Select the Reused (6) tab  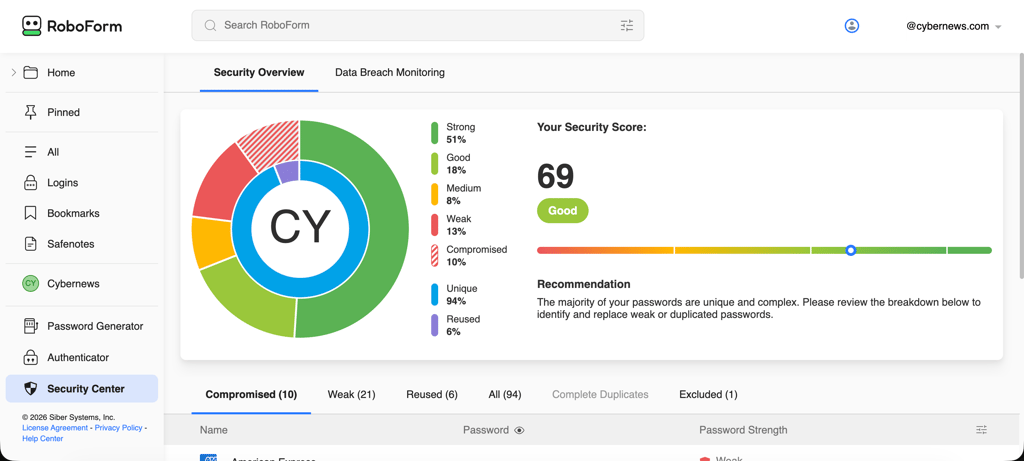432,394
